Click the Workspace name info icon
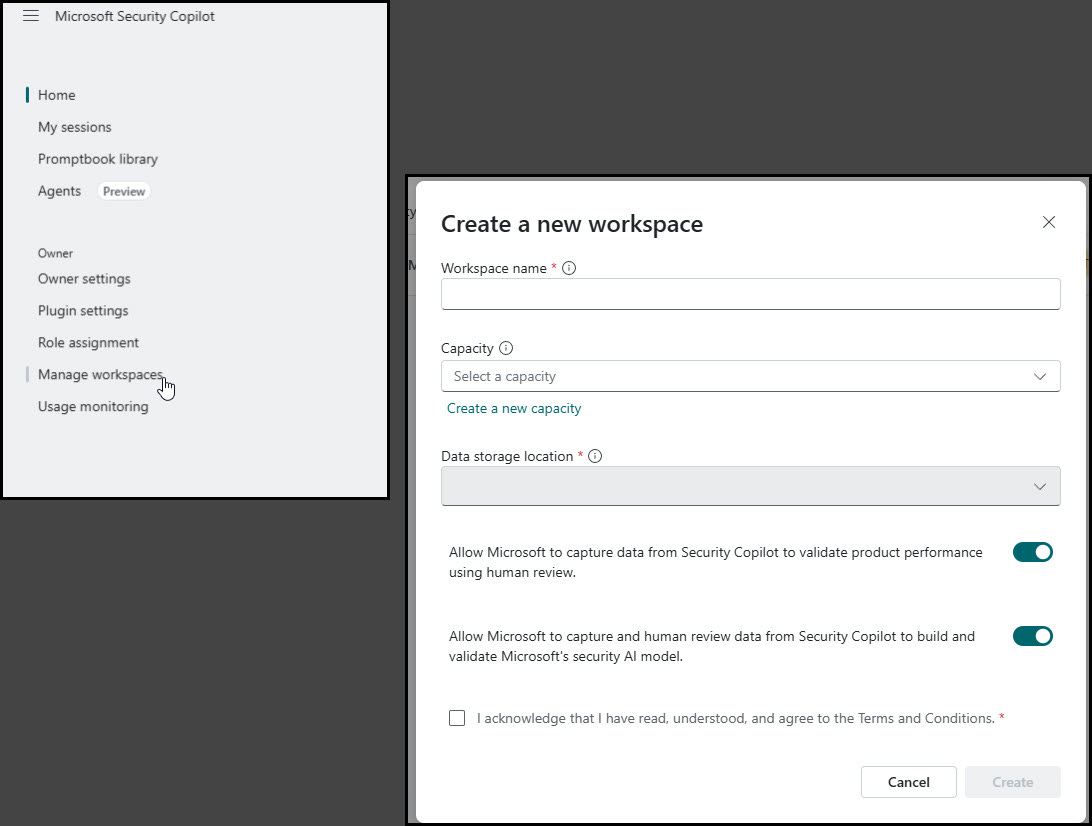1092x826 pixels. (x=569, y=268)
